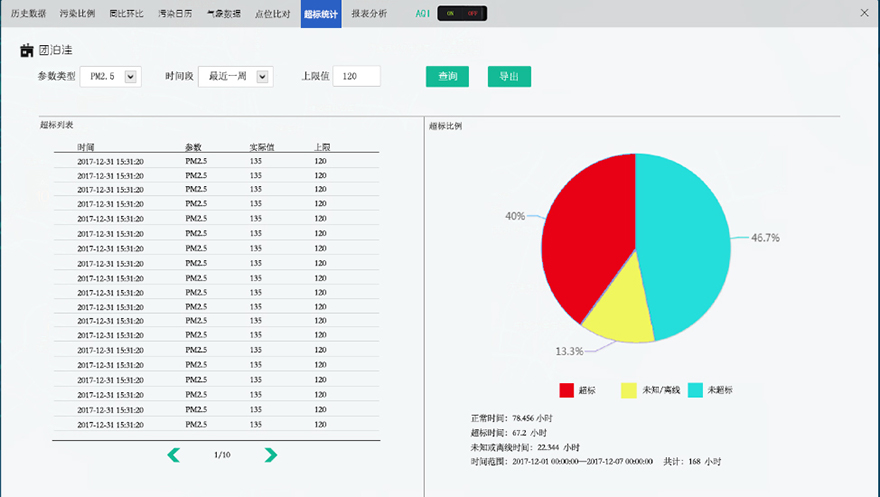Switch to the 历史数据 tab

pyautogui.click(x=28, y=14)
